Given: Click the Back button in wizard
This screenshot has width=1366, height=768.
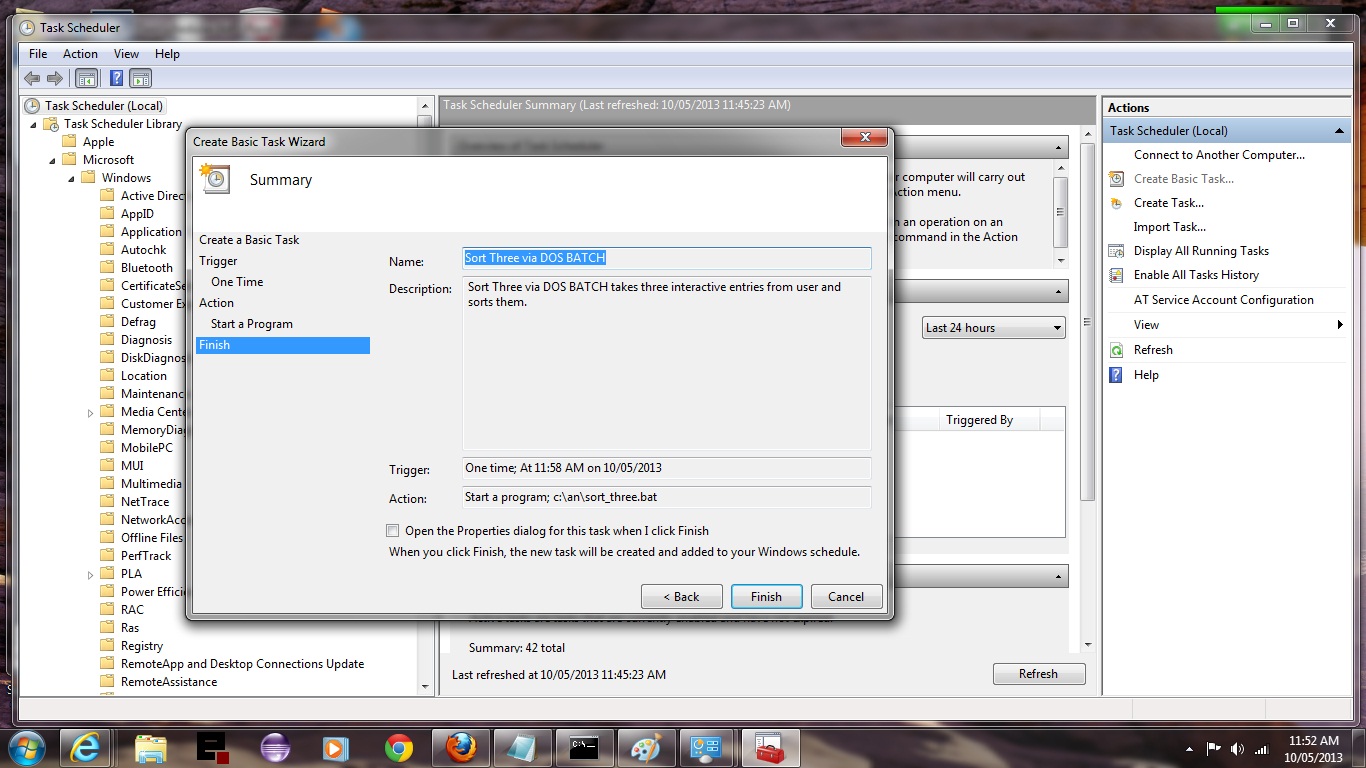Looking at the screenshot, I should [x=681, y=597].
